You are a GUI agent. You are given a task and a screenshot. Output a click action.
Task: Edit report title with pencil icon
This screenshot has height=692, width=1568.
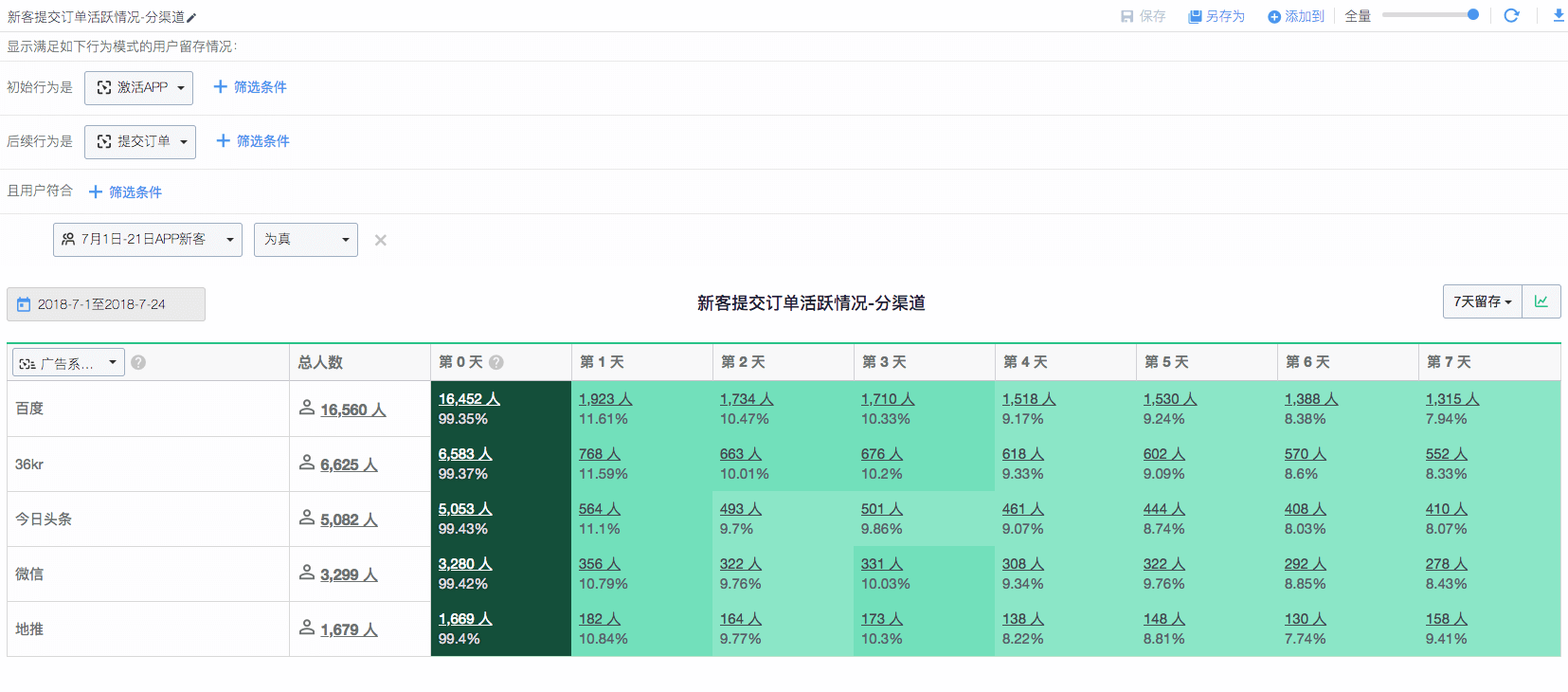point(192,17)
